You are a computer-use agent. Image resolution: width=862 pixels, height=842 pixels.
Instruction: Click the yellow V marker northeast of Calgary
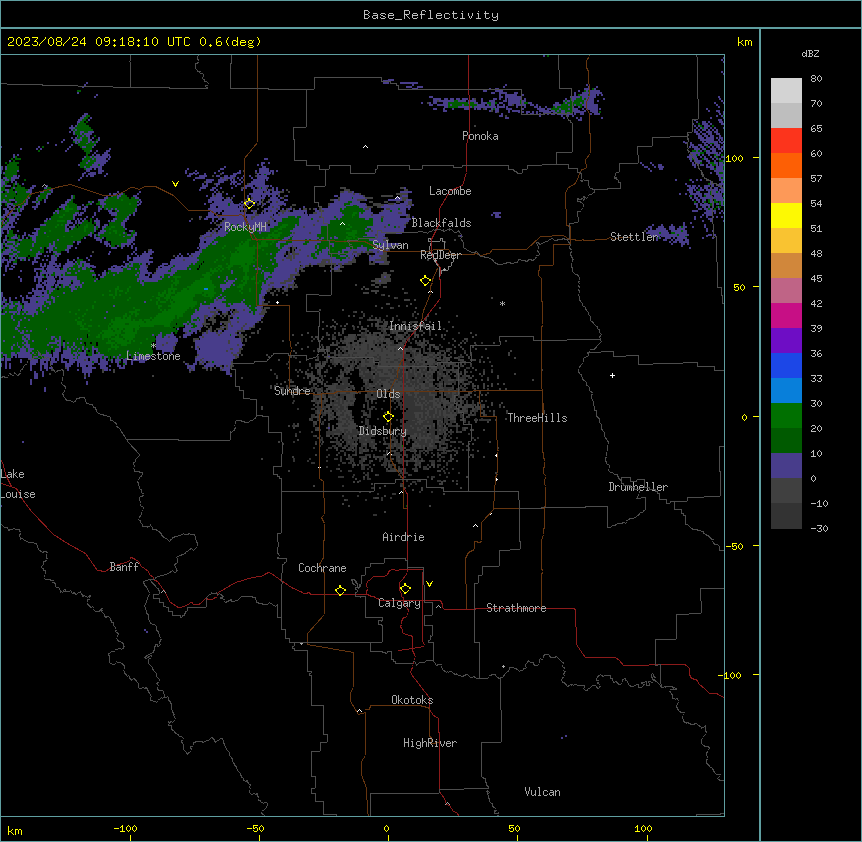pos(429,584)
